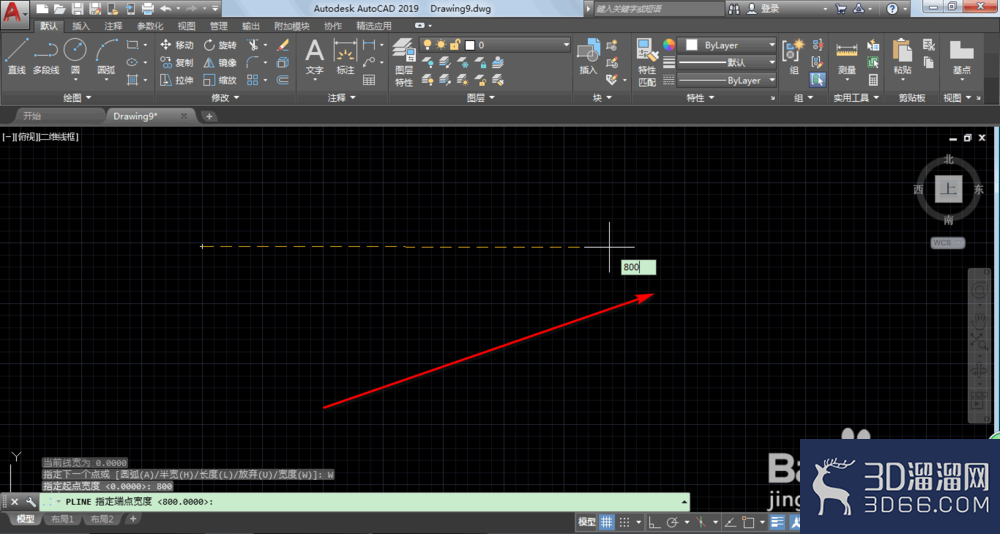Screen dimensions: 1000x534
Task: Toggle the grid display in status bar
Action: click(607, 522)
